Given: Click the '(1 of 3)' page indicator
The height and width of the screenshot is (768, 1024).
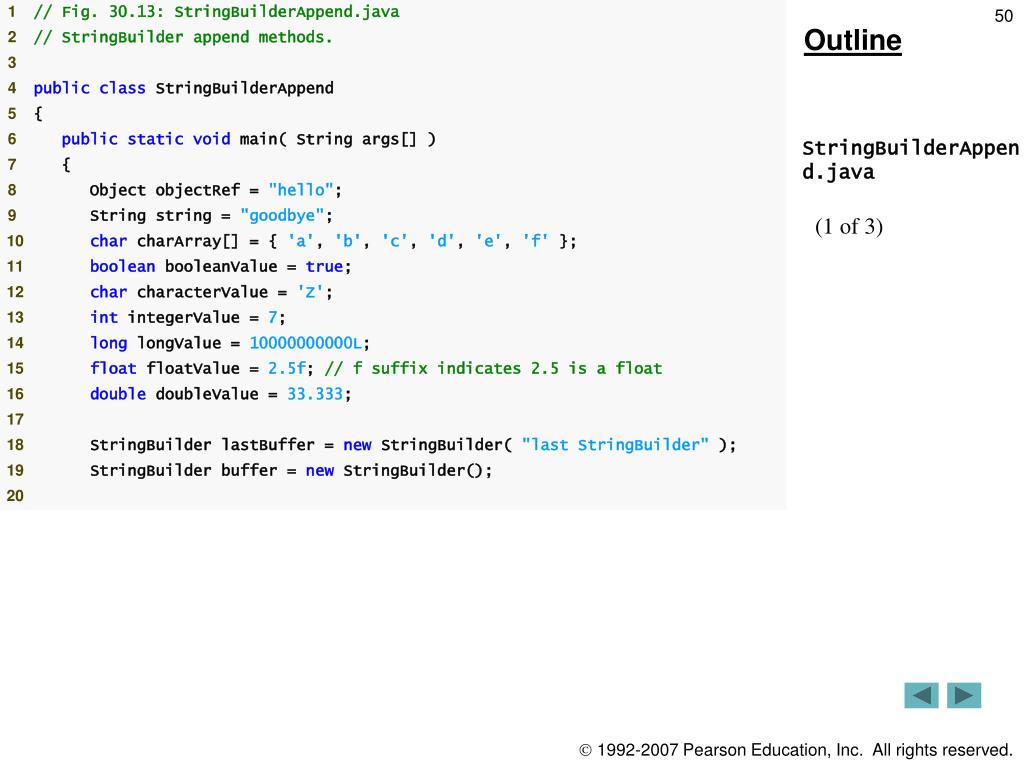Looking at the screenshot, I should click(849, 227).
